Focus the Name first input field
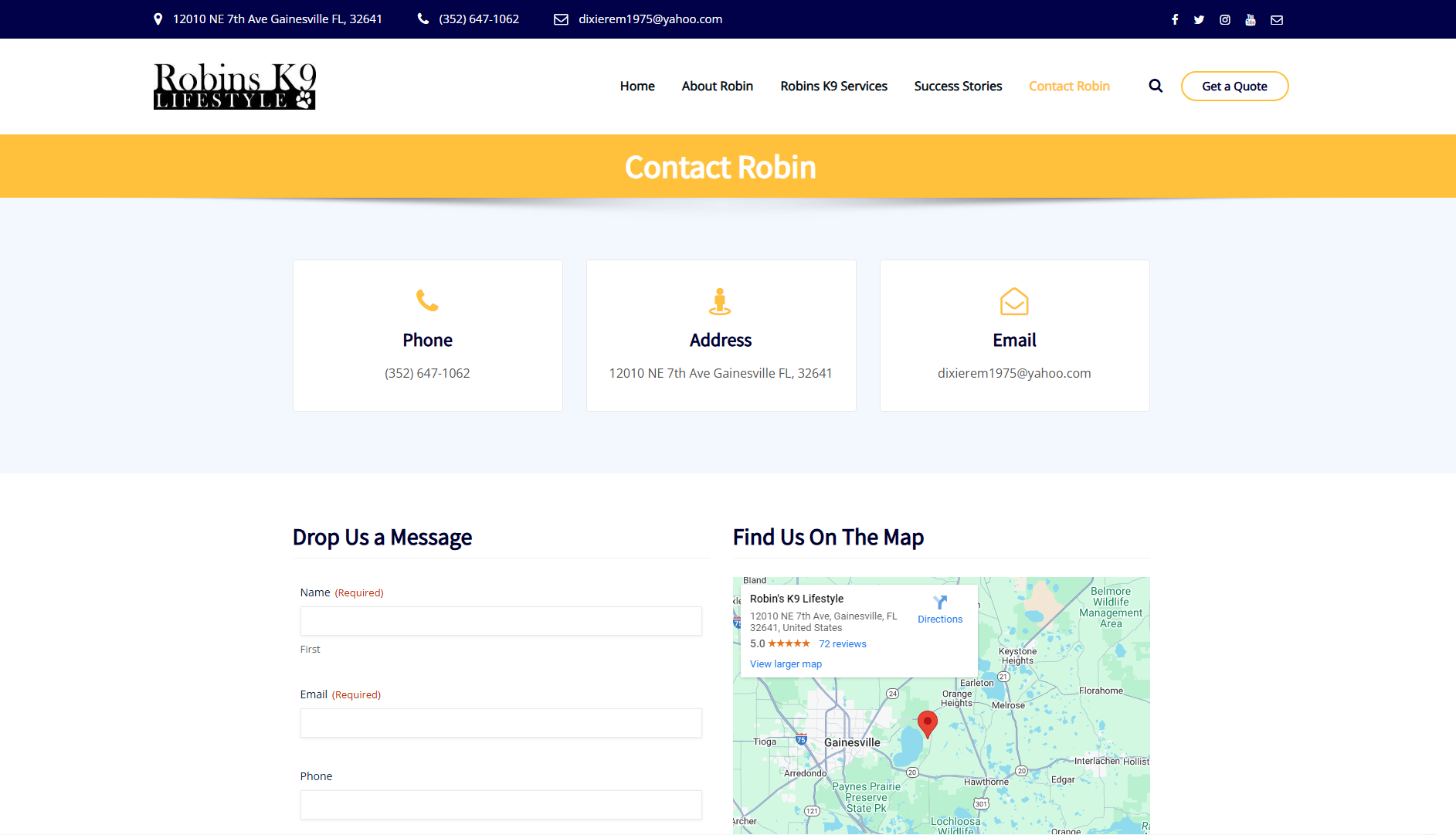The image size is (1456, 835). (x=501, y=621)
